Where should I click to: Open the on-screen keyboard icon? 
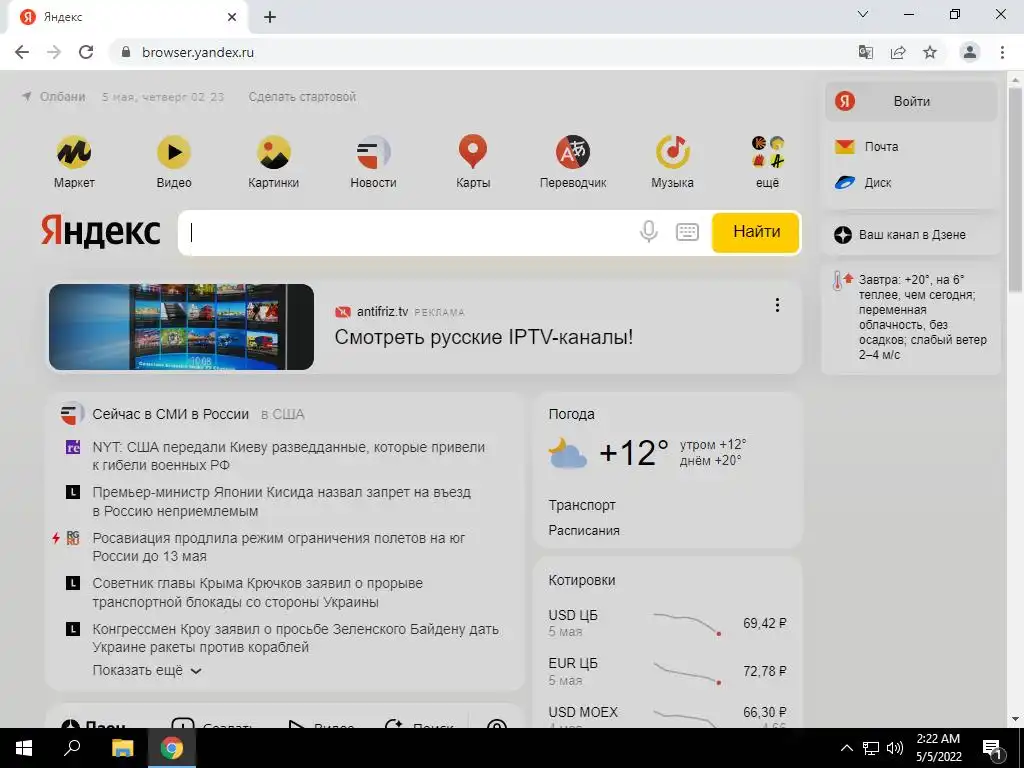tap(687, 232)
